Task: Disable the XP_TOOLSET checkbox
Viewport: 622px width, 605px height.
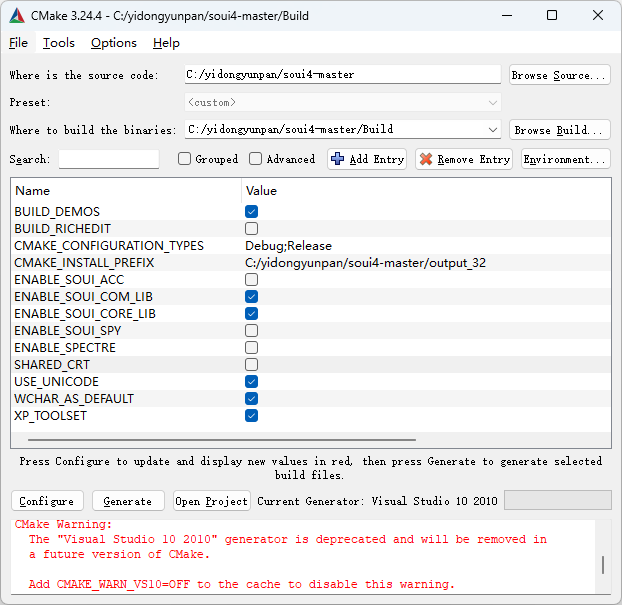Action: 252,416
